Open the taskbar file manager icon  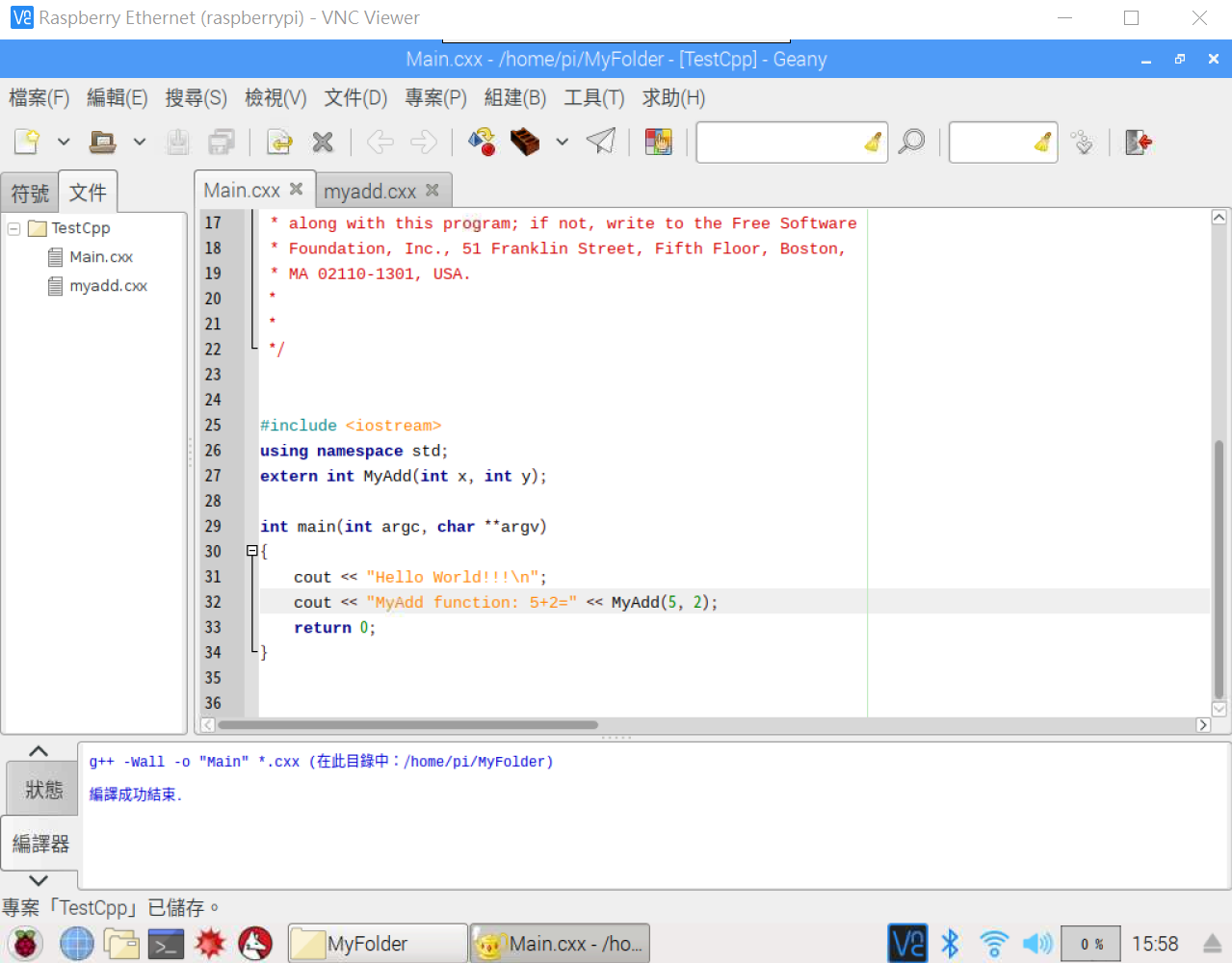[122, 944]
